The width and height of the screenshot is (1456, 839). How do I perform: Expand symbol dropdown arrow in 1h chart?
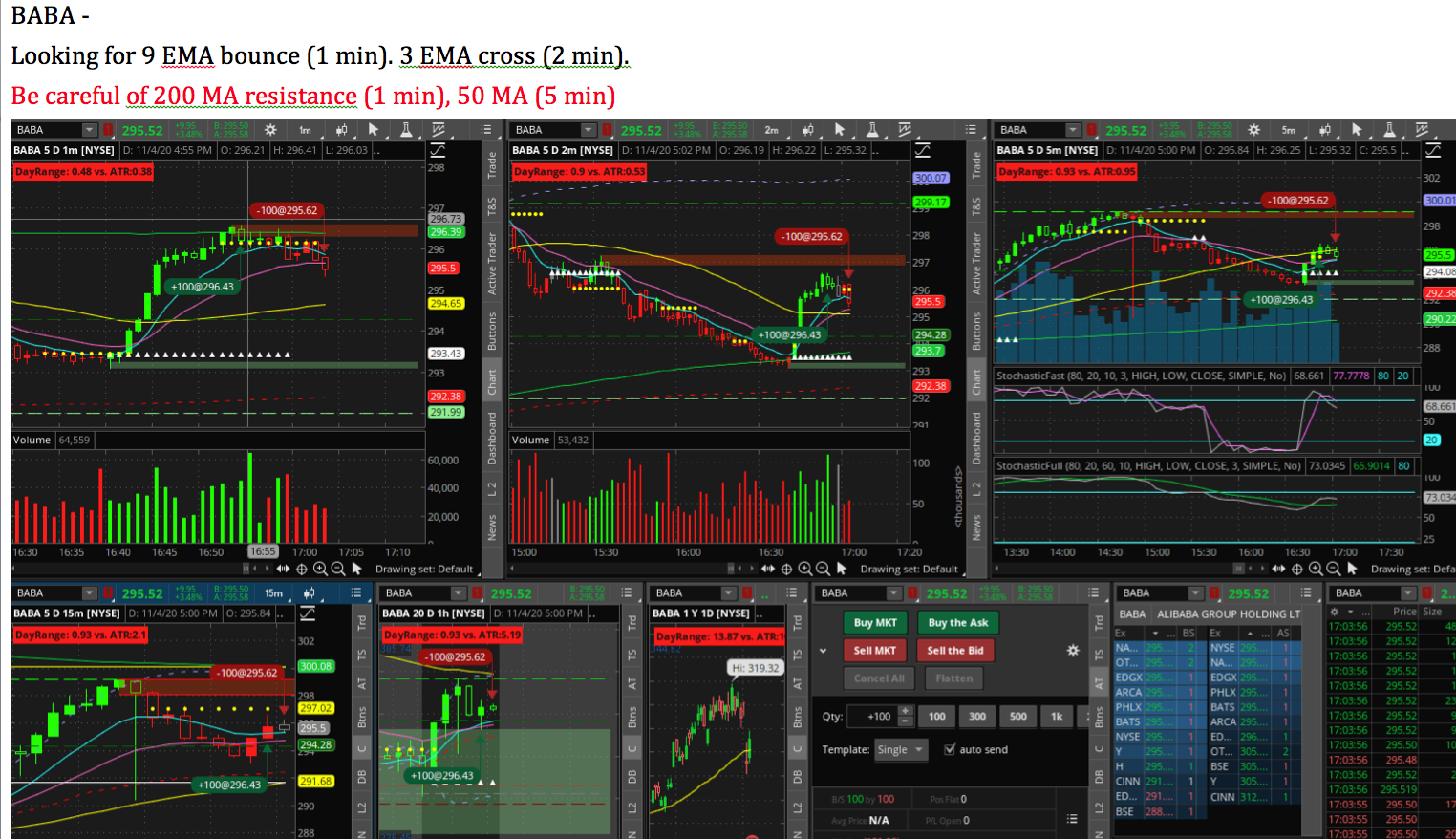coord(459,593)
